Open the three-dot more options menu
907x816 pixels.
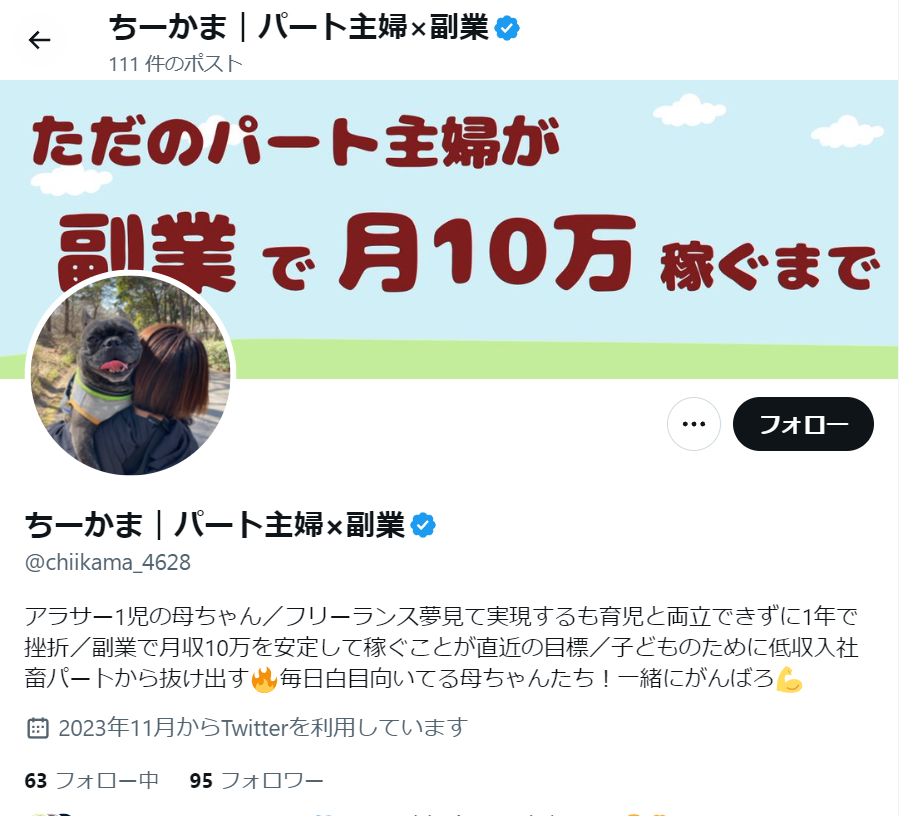[x=694, y=424]
